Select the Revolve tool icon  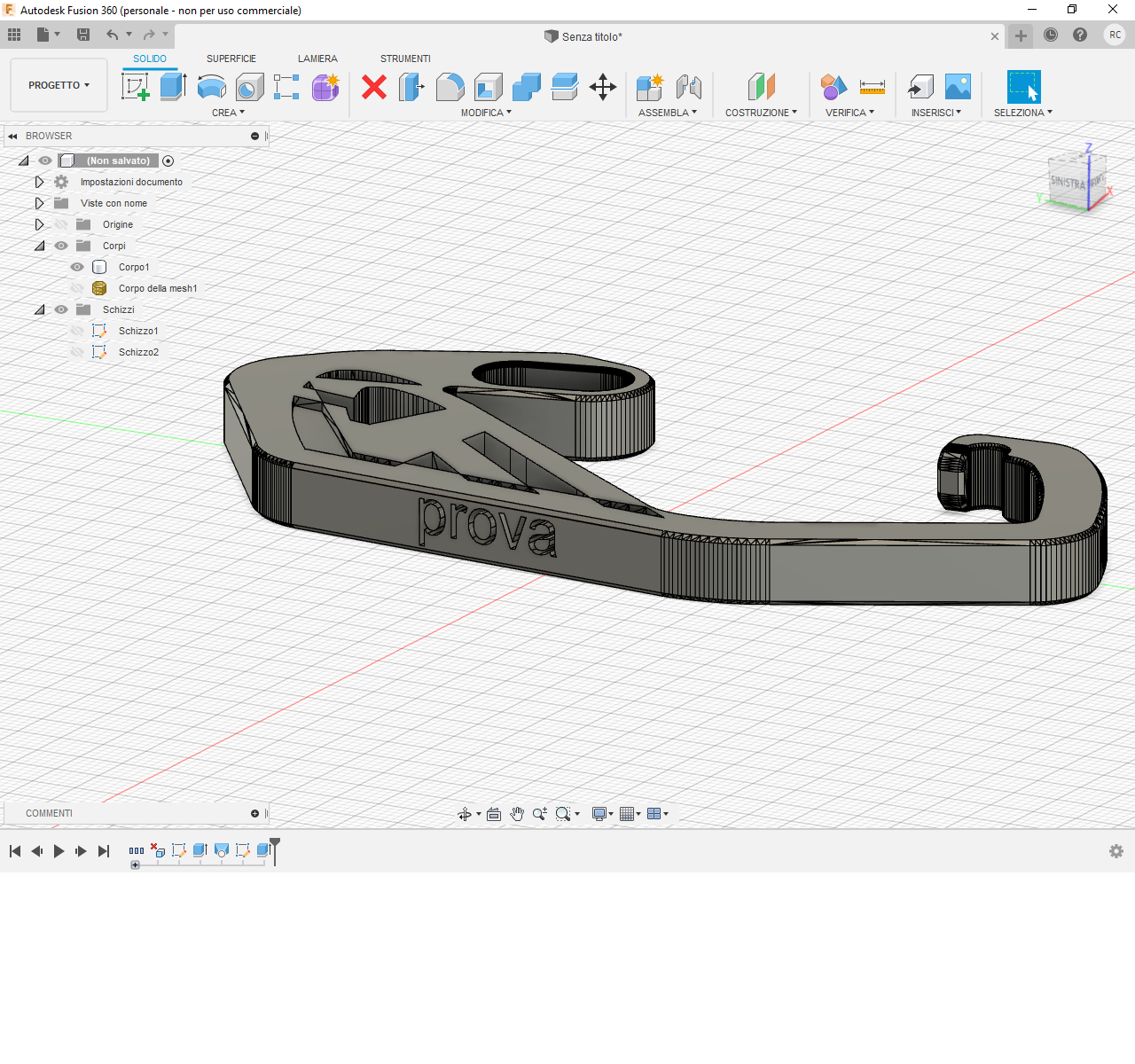[211, 87]
